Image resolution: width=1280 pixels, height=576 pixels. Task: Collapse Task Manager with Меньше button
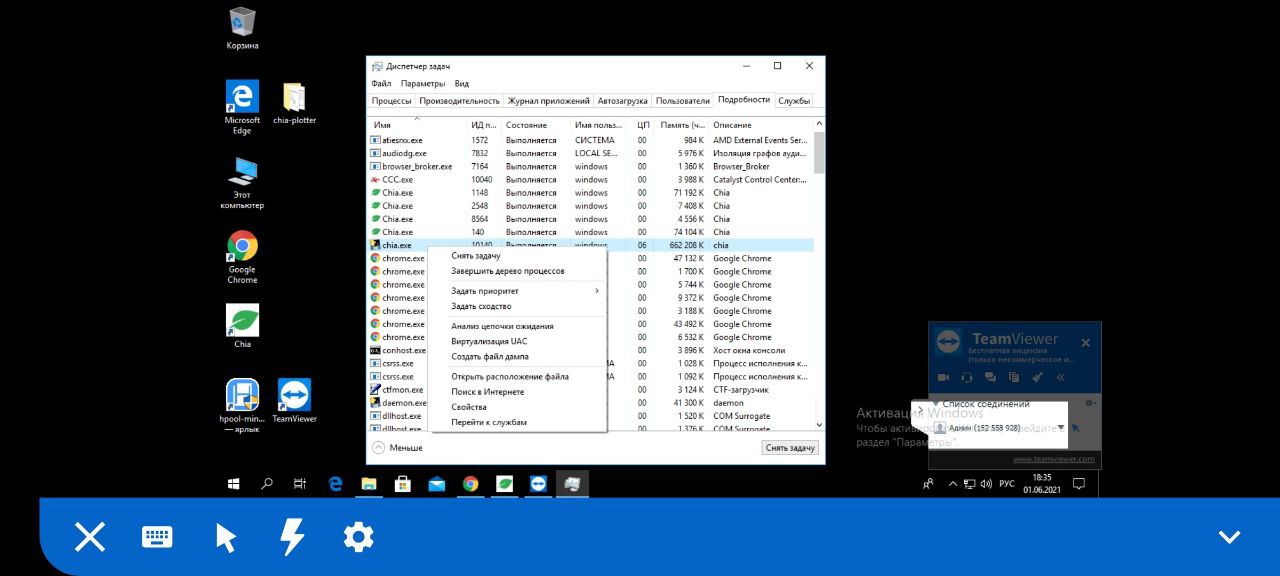point(398,448)
